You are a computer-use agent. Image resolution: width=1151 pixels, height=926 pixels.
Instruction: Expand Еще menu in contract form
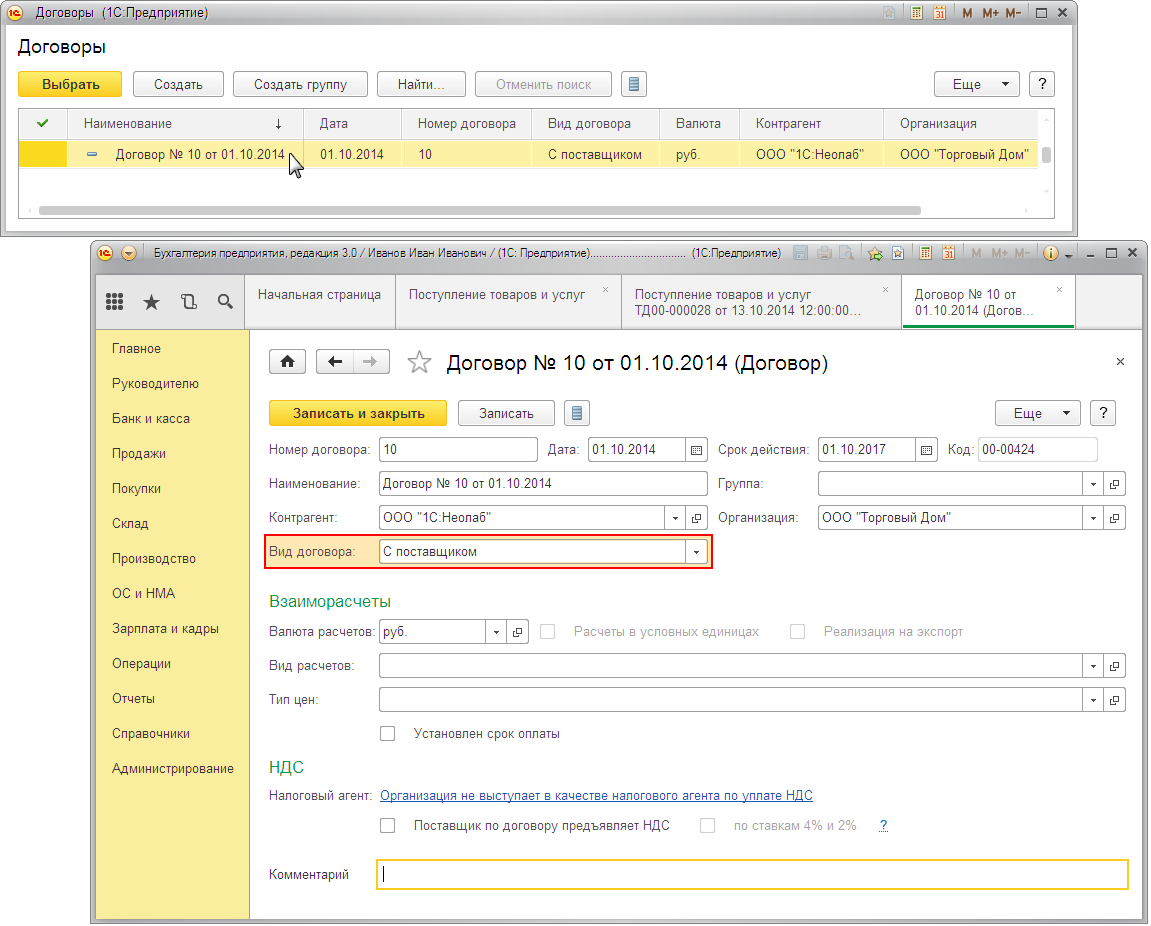(1037, 413)
